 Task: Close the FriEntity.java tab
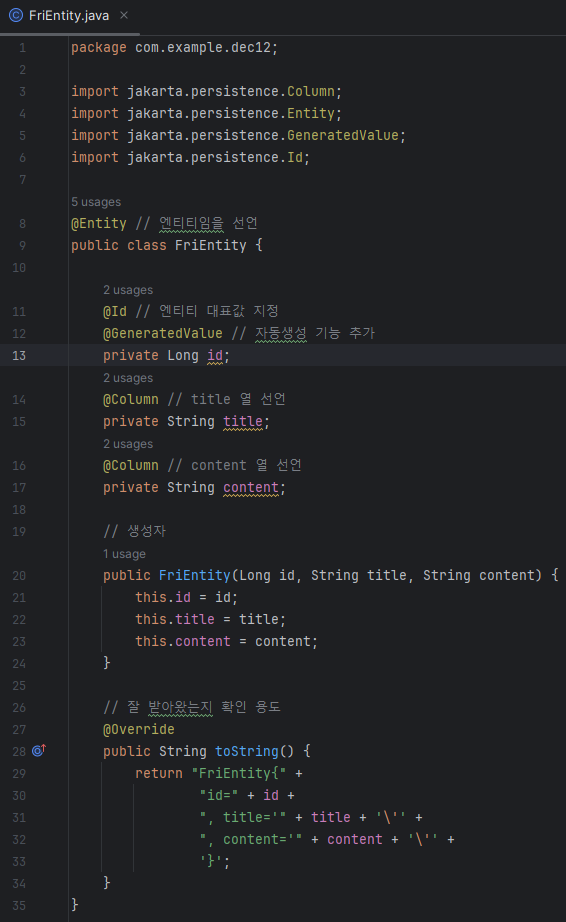click(124, 15)
